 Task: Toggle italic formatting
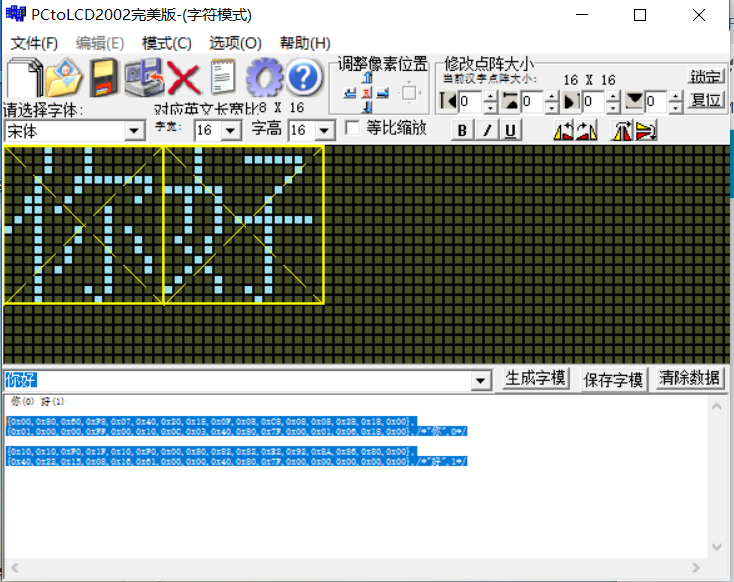pos(487,130)
